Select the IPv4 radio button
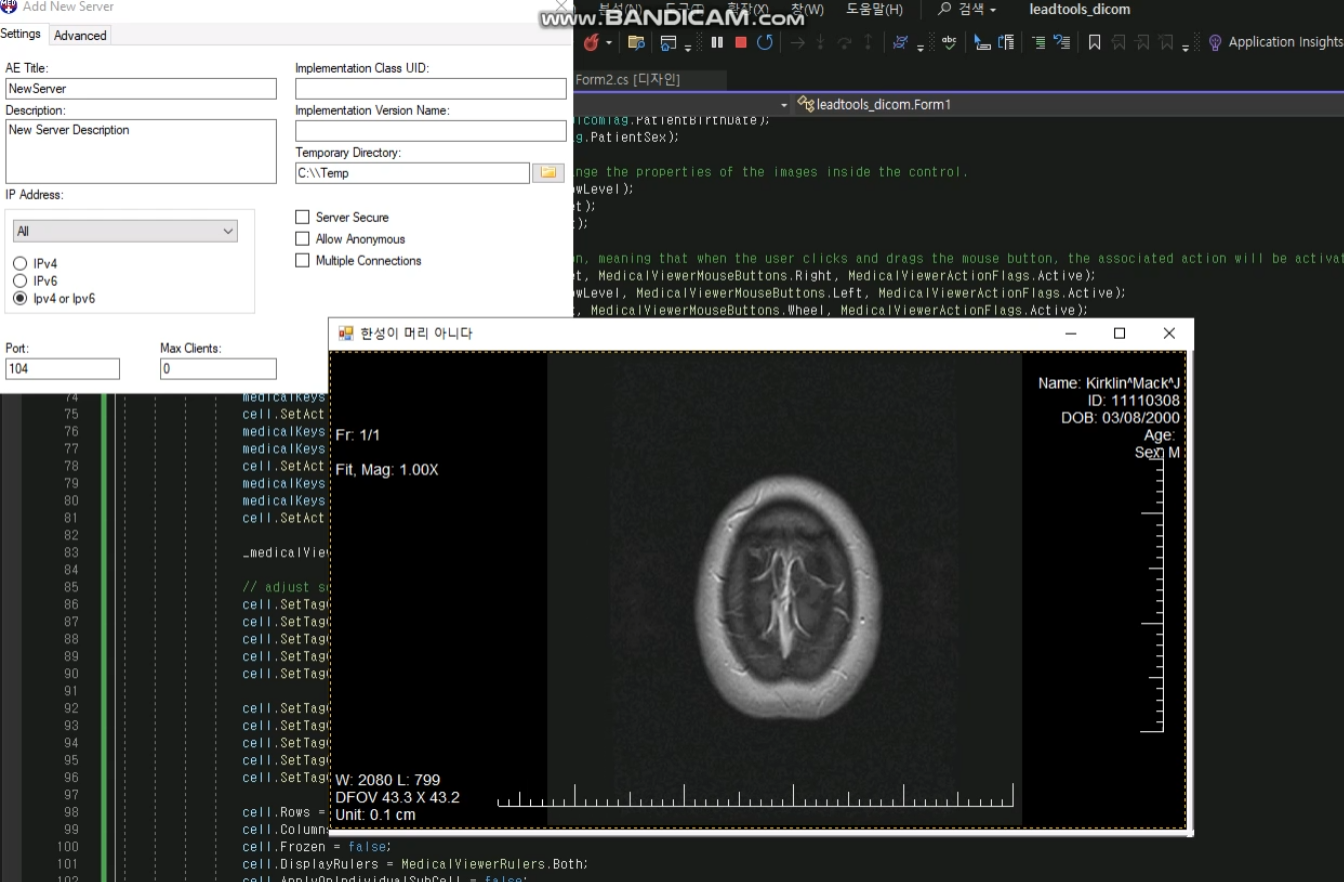The height and width of the screenshot is (882, 1344). tap(20, 264)
